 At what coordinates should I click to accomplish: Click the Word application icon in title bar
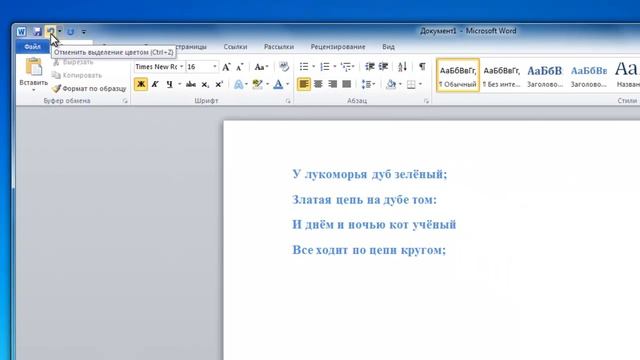pyautogui.click(x=21, y=31)
